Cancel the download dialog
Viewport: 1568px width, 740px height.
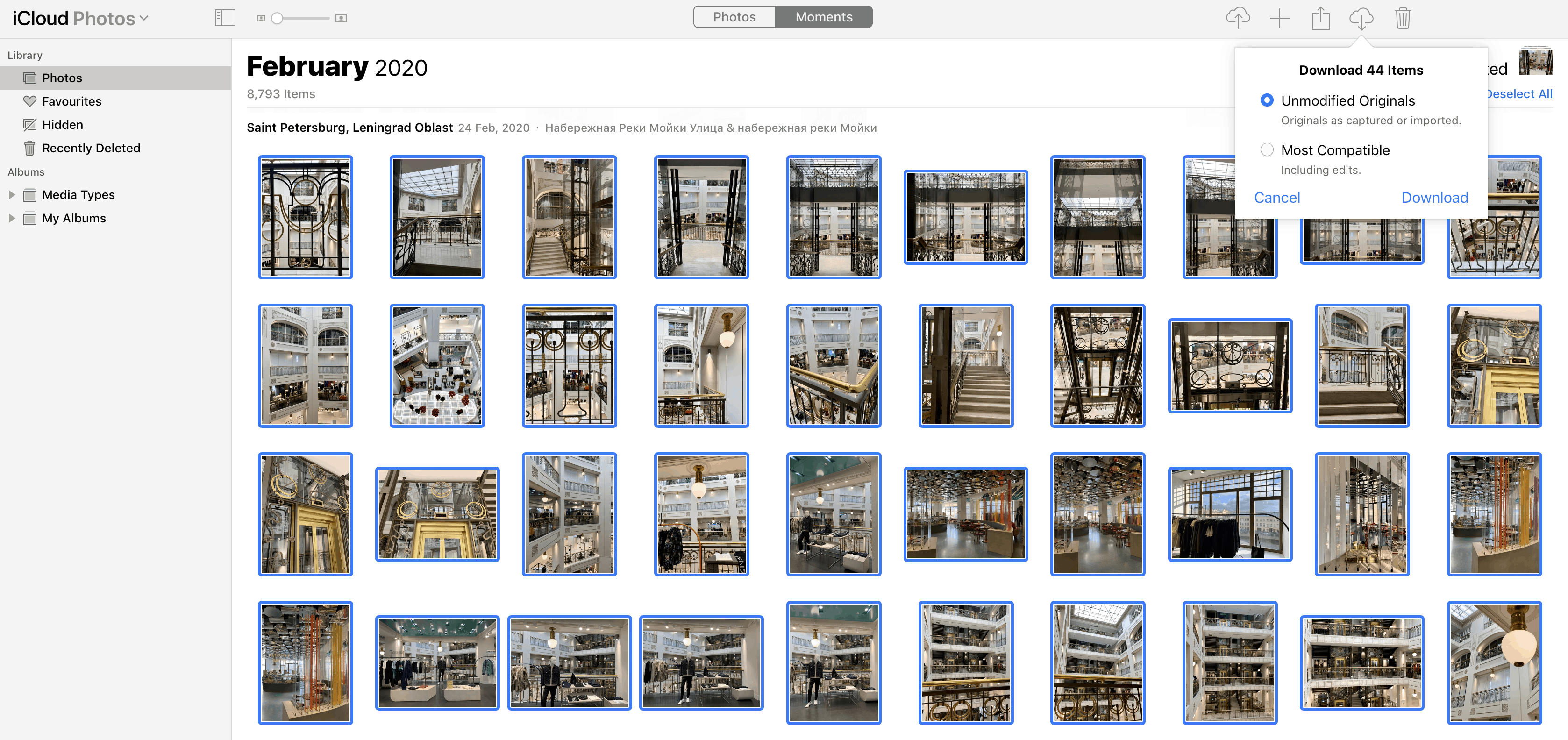point(1276,198)
